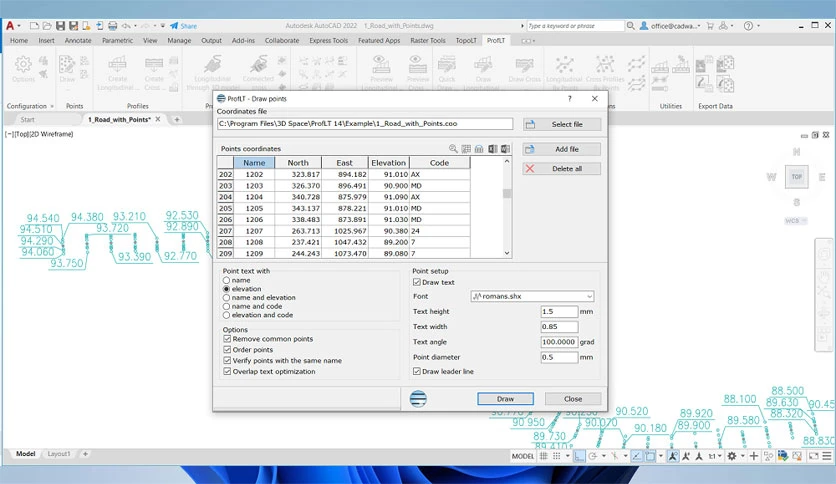Expand the AutoCAD application menu arrow
The width and height of the screenshot is (836, 484).
[x=19, y=26]
